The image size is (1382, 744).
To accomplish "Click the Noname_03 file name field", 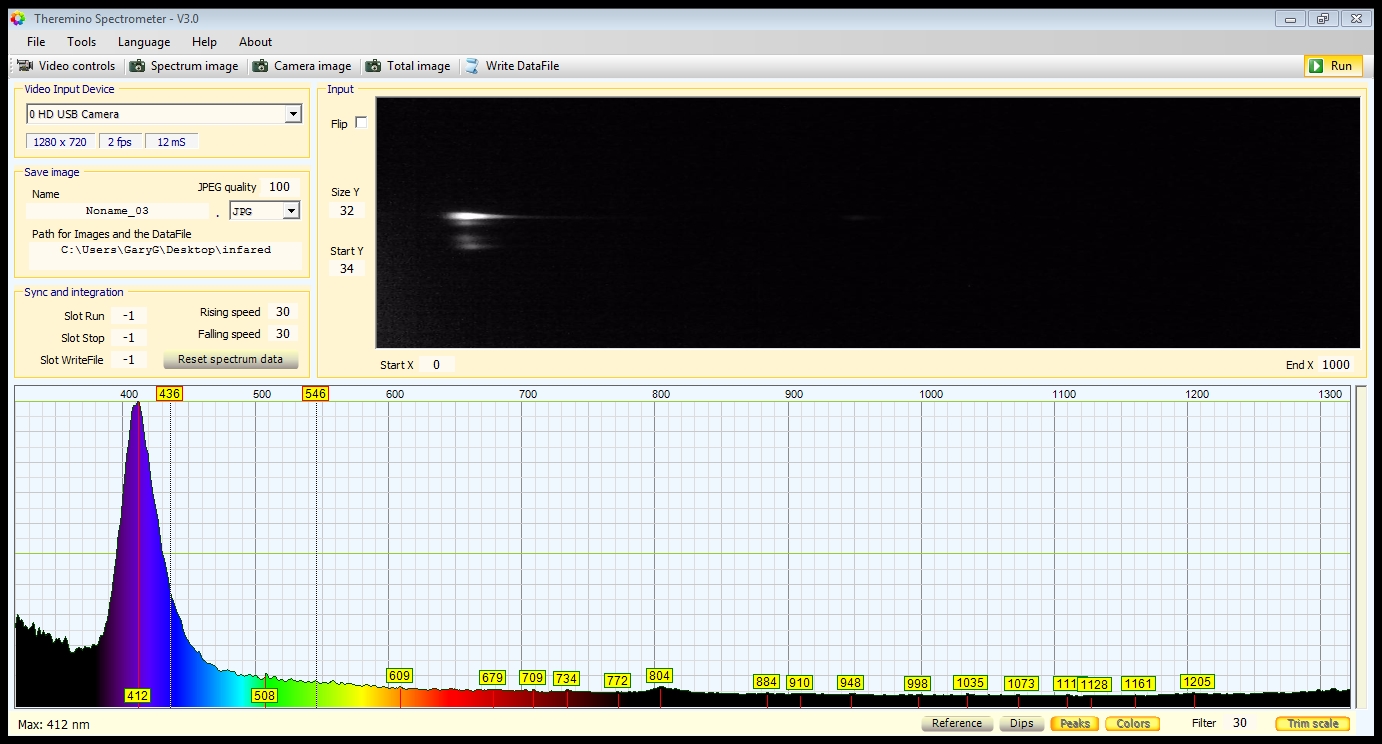I will tap(117, 211).
